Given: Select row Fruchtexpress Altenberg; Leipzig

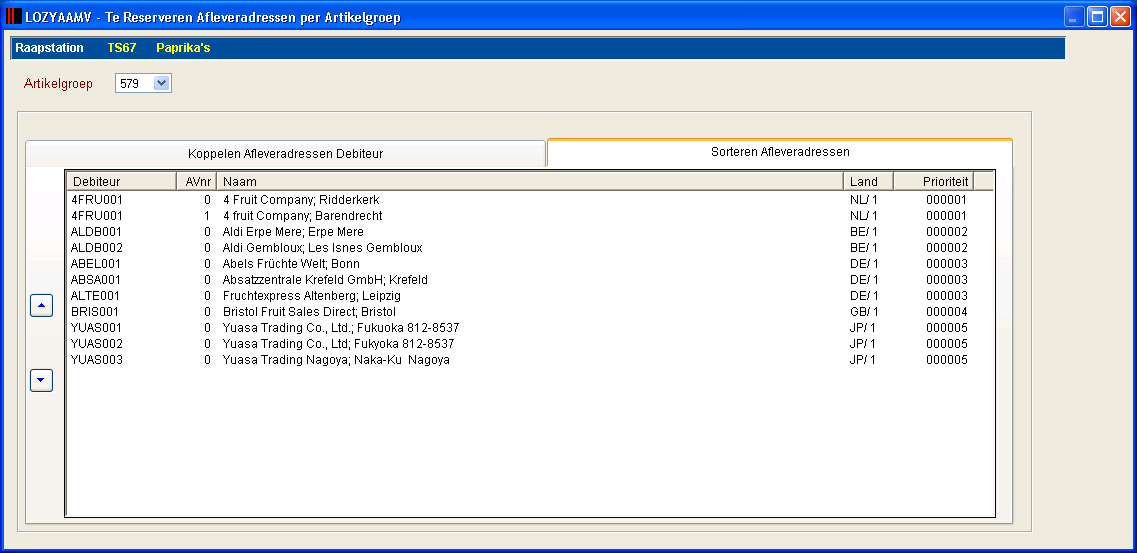Looking at the screenshot, I should pos(529,296).
